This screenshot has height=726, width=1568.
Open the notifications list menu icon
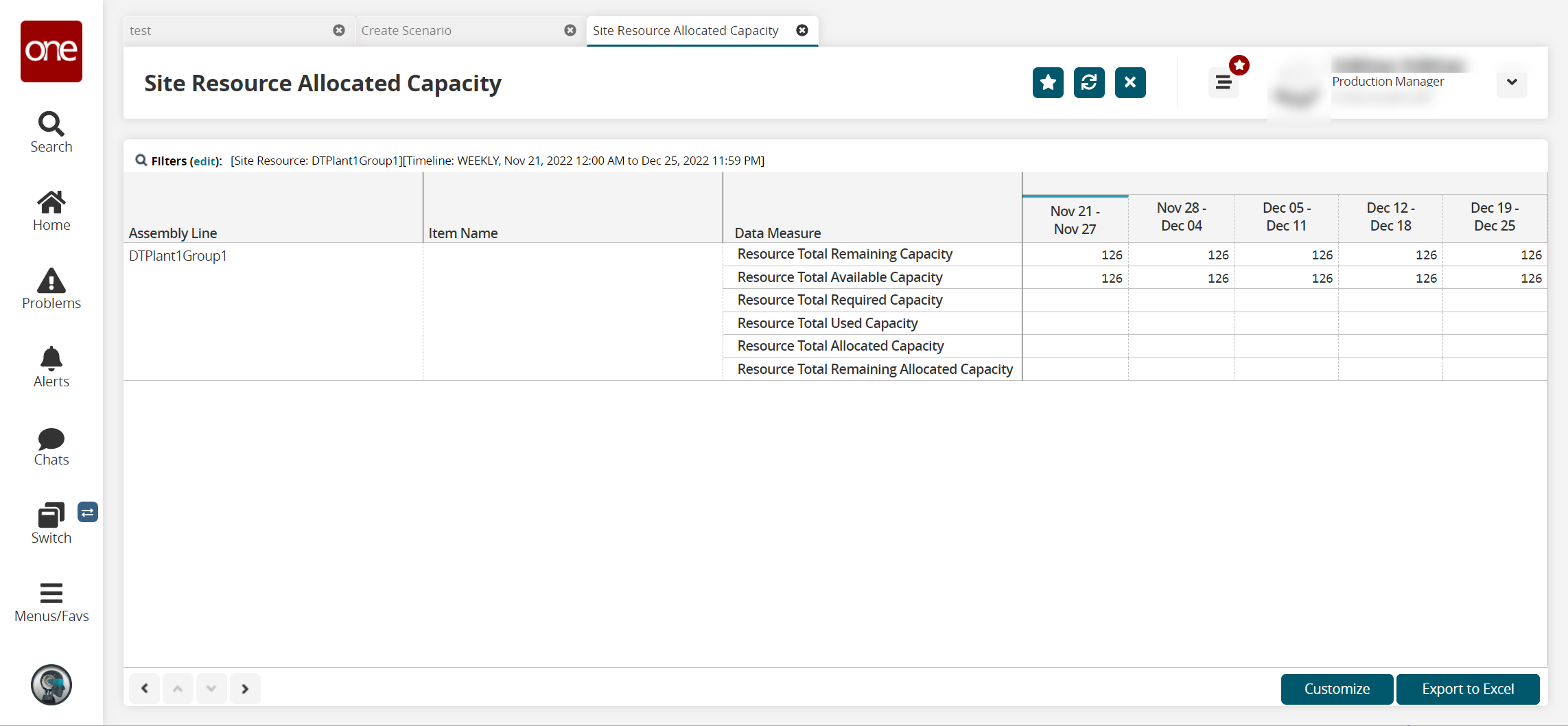1223,83
